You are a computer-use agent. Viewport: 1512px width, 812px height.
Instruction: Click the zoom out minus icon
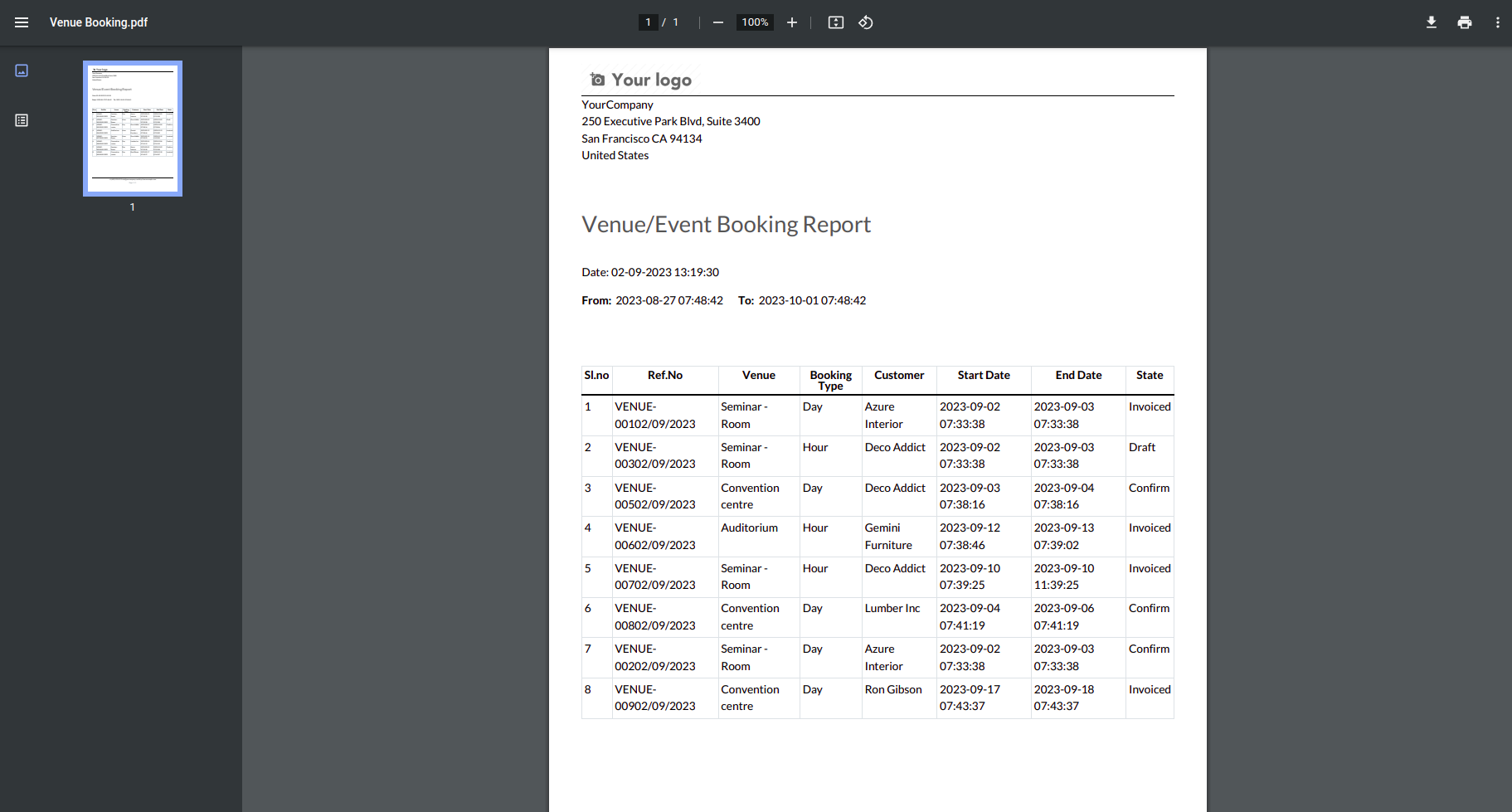click(718, 22)
